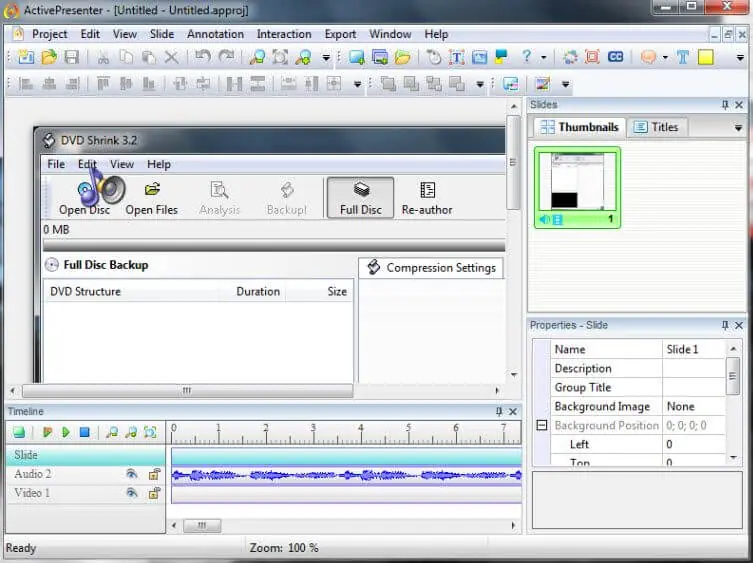Insert an Image annotation
The width and height of the screenshot is (753, 563).
tap(479, 57)
